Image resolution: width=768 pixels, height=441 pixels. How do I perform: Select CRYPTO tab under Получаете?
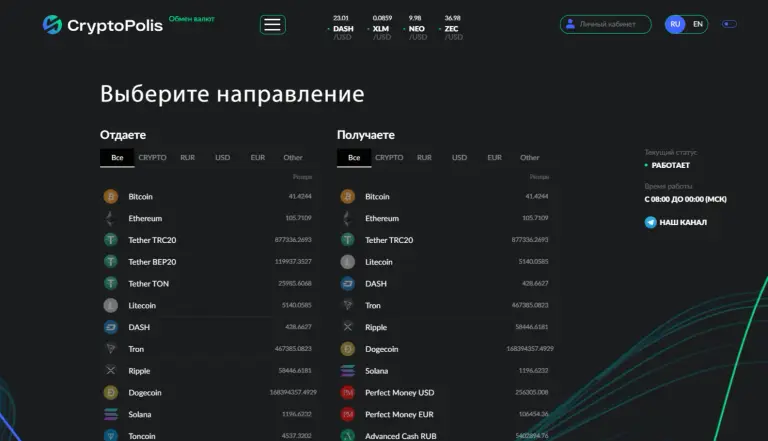[x=389, y=158]
